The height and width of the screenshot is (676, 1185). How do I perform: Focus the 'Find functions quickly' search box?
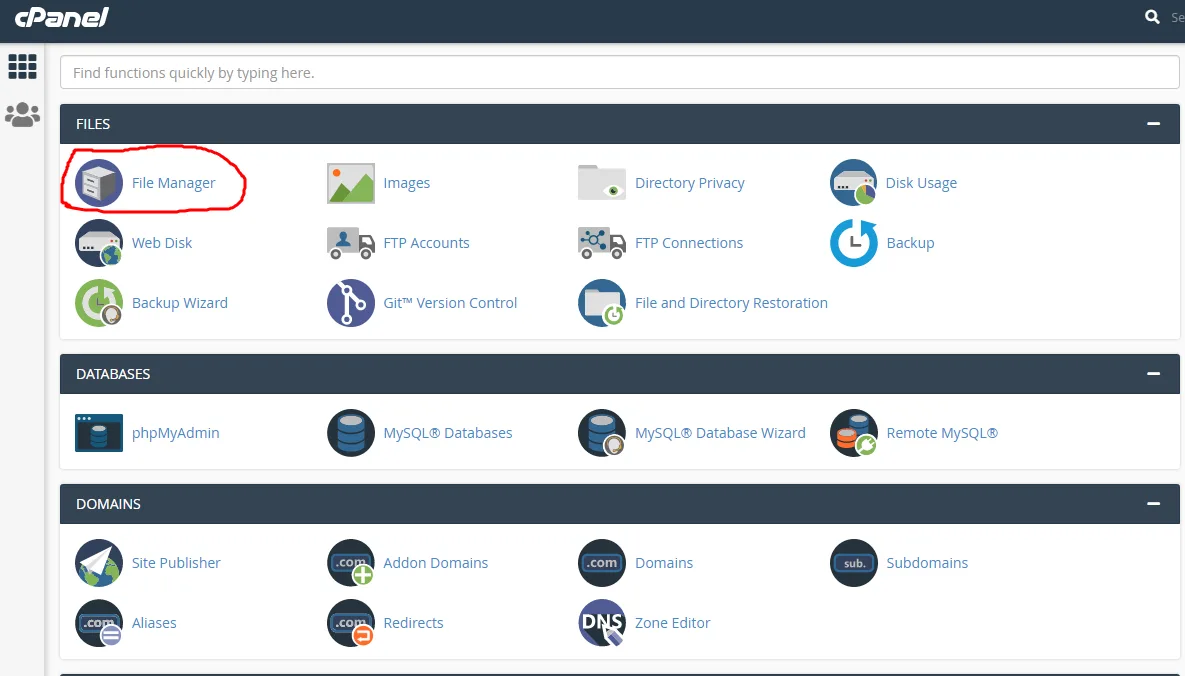click(620, 73)
